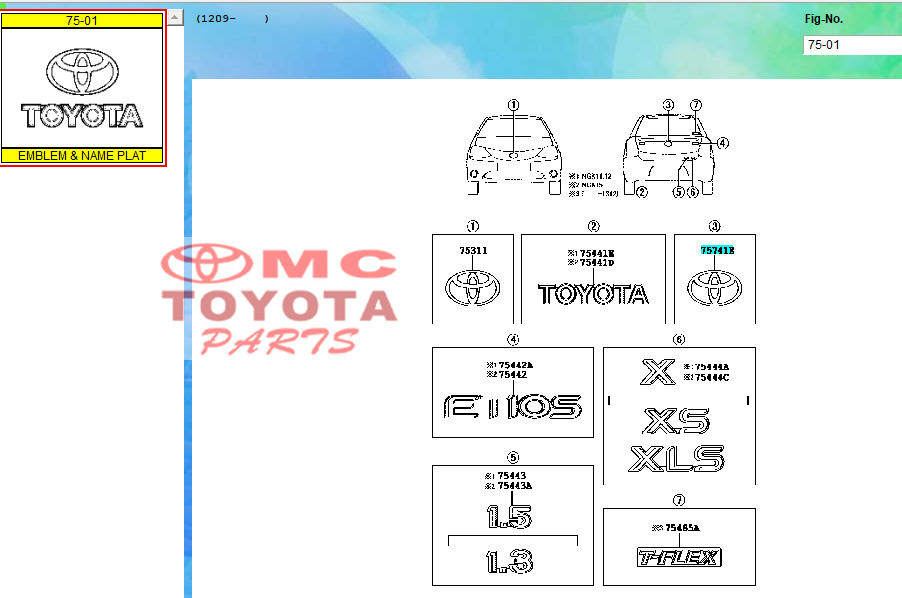Open the 75-01 Emblem & Name Plate thumbnail
Viewport: 902px width, 598px height.
point(83,88)
